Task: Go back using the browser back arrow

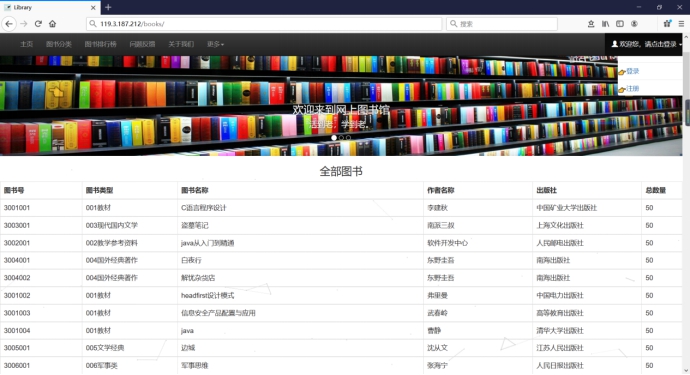Action: click(9, 24)
